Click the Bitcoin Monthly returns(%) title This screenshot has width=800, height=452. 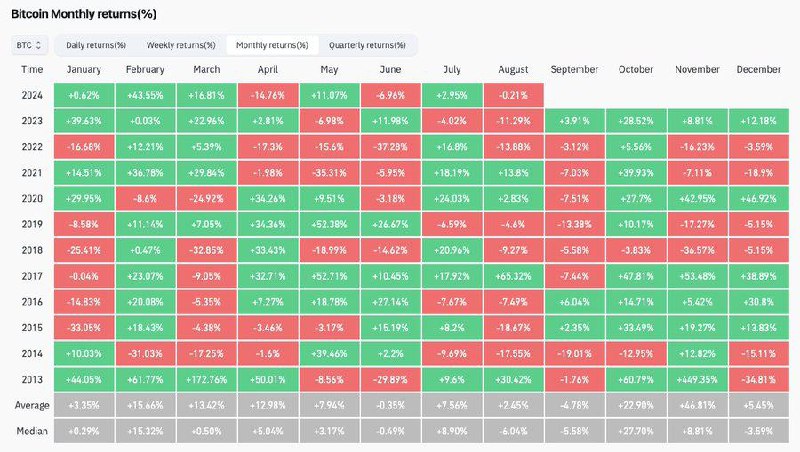coord(83,15)
